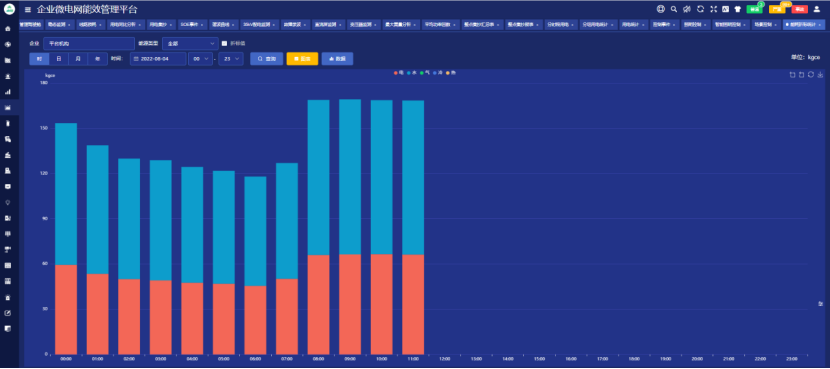The height and width of the screenshot is (369, 830).
Task: Mute alarms with the speaker icon
Action: (x=687, y=9)
